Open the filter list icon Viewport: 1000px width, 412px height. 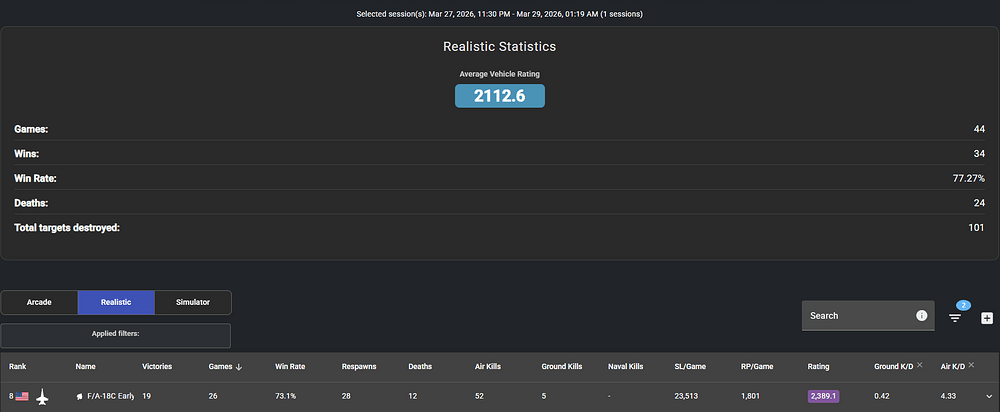point(955,318)
